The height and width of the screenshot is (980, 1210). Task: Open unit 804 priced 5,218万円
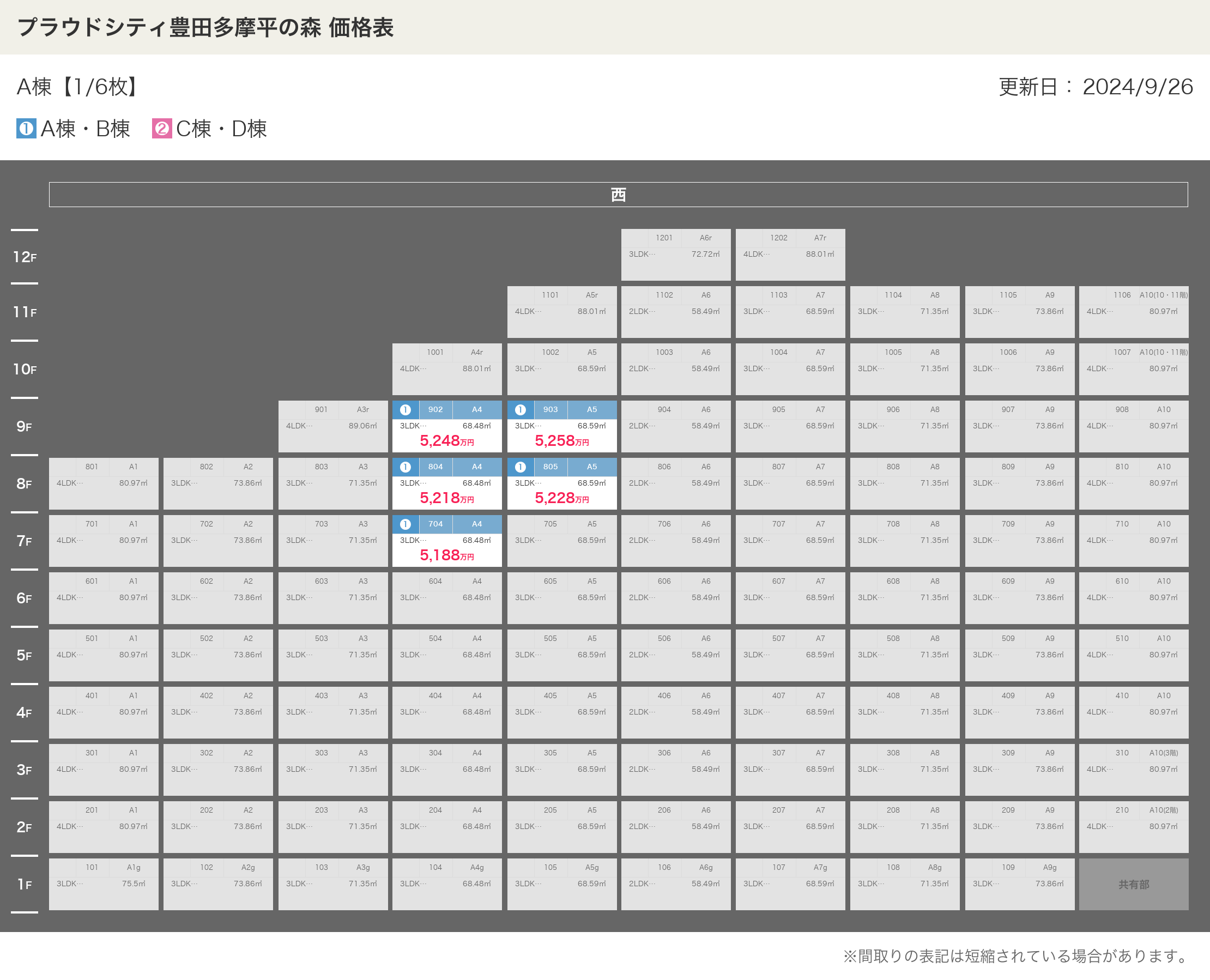tap(447, 484)
